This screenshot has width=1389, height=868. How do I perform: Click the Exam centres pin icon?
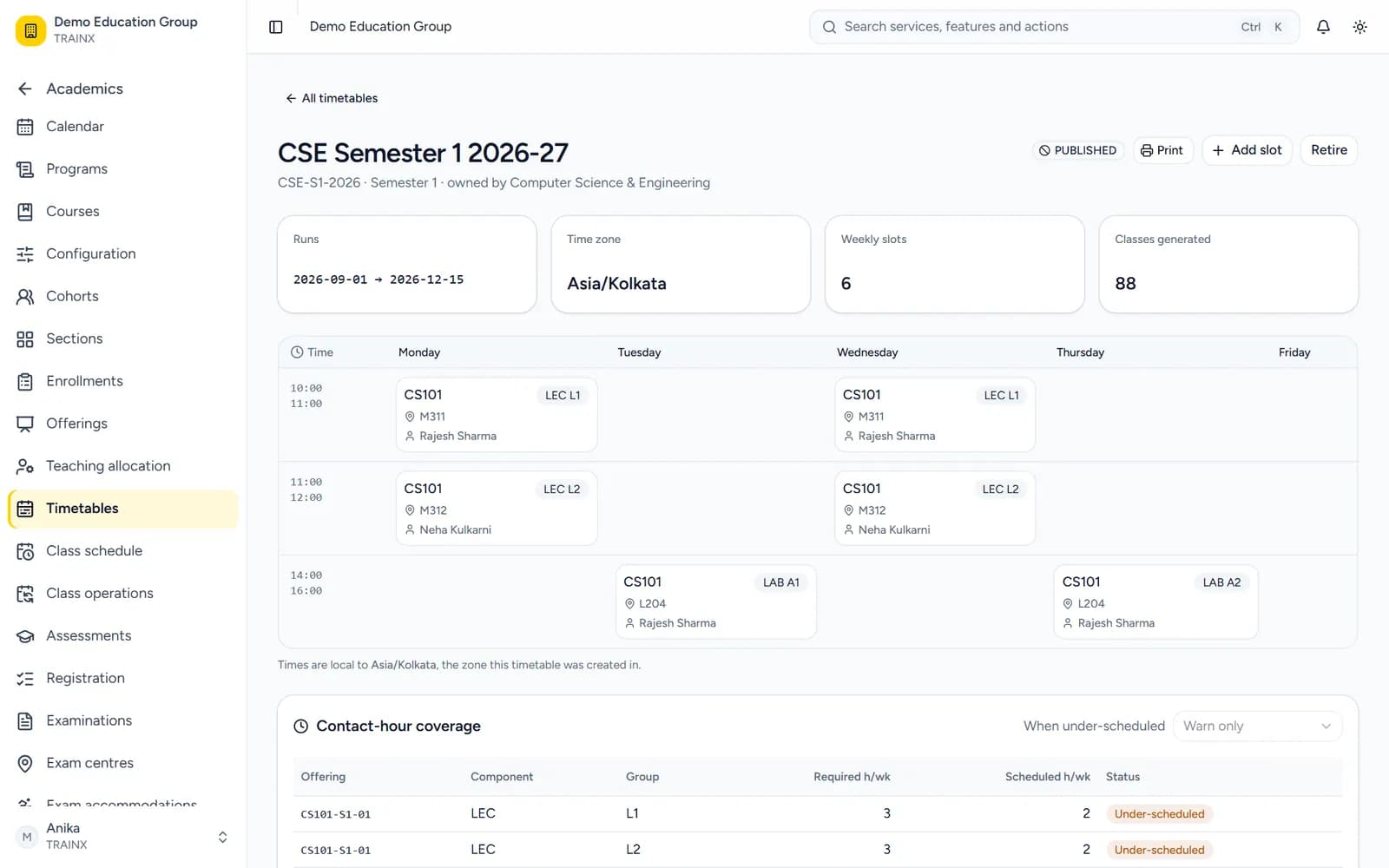pyautogui.click(x=25, y=764)
